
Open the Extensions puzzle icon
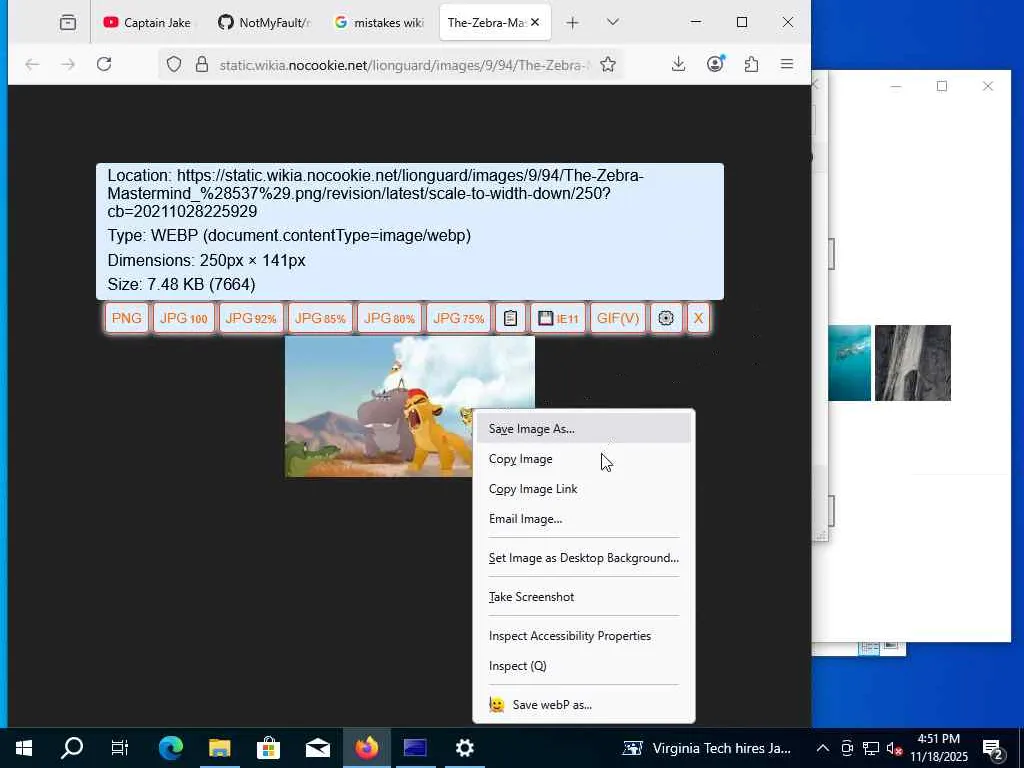coord(752,64)
